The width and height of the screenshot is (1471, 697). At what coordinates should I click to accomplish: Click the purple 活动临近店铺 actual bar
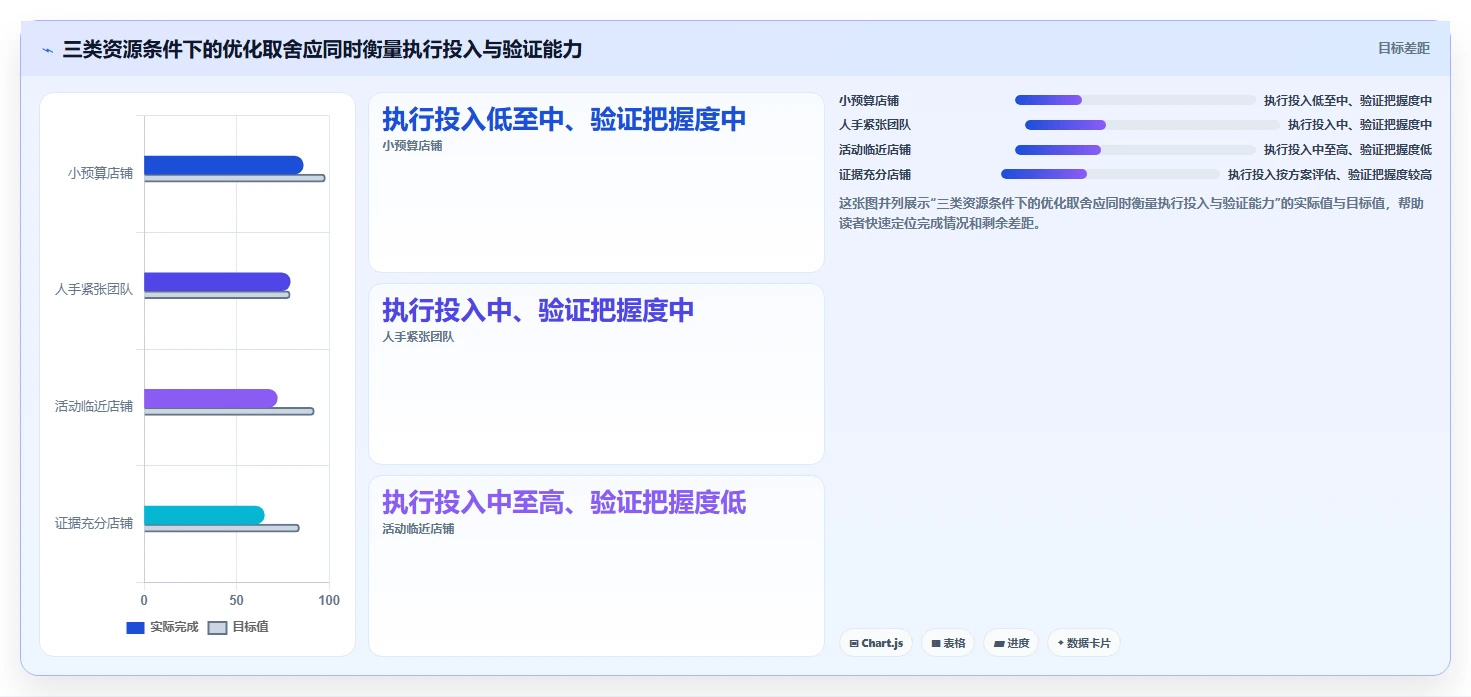point(211,398)
